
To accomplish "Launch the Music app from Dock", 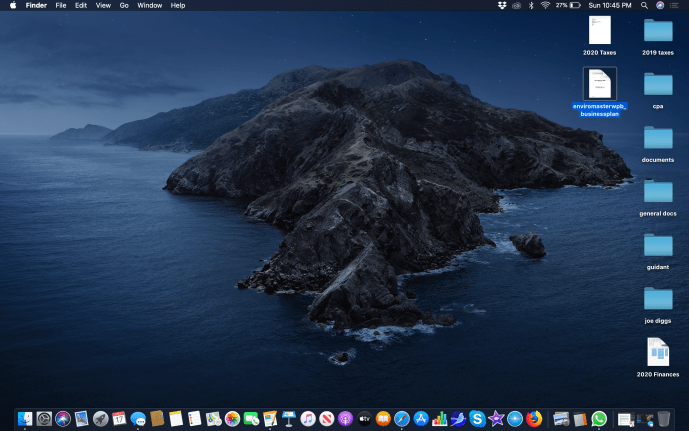I will pos(308,419).
